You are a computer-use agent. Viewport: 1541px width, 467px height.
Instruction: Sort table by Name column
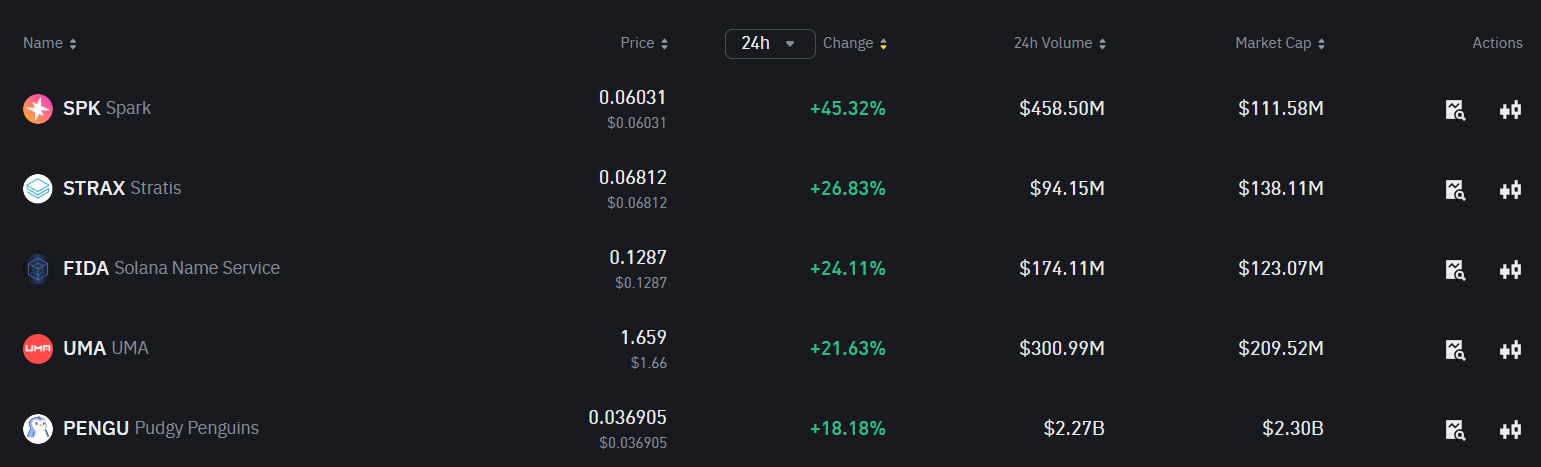pos(50,44)
